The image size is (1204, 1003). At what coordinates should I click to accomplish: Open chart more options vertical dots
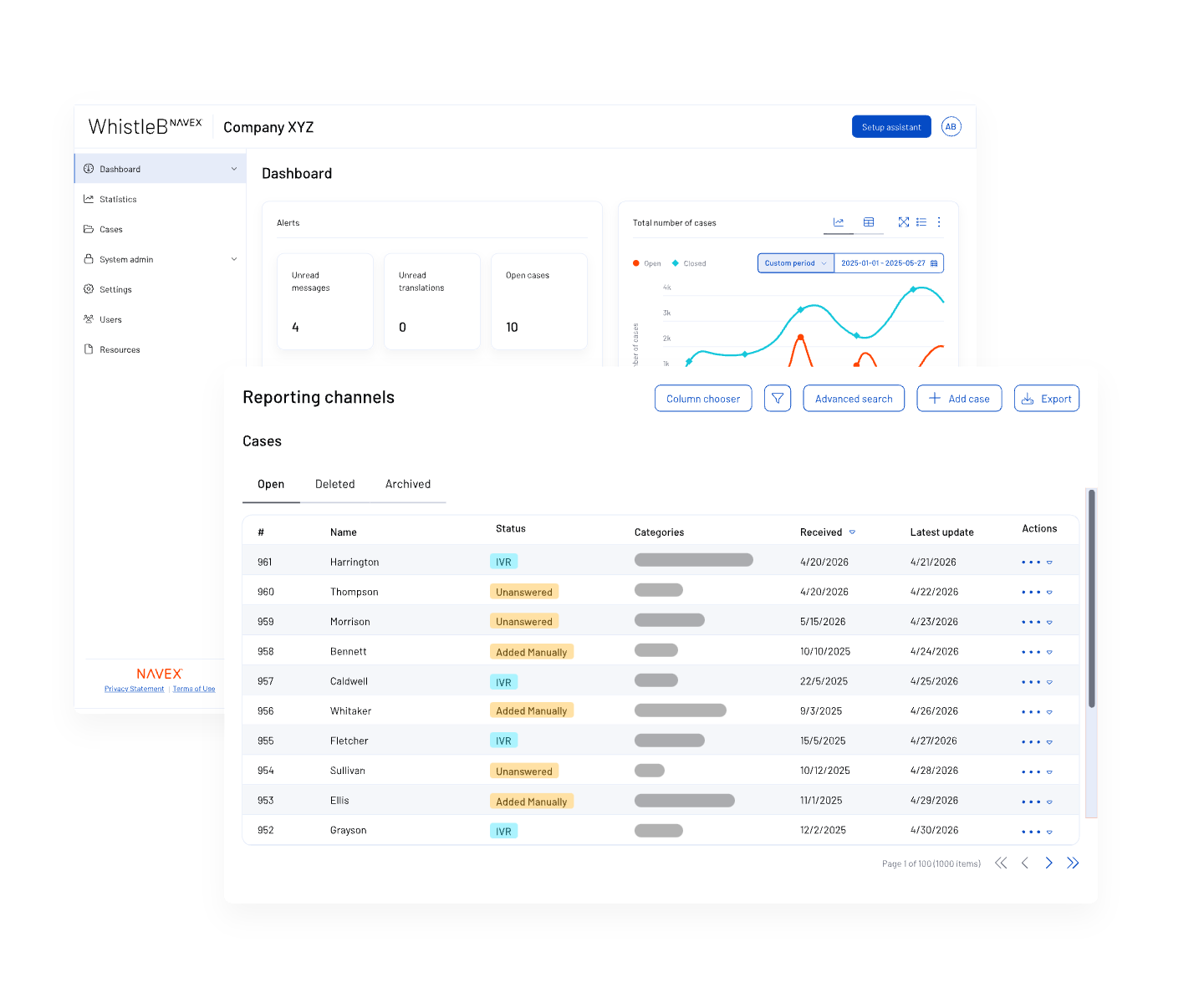[x=939, y=222]
